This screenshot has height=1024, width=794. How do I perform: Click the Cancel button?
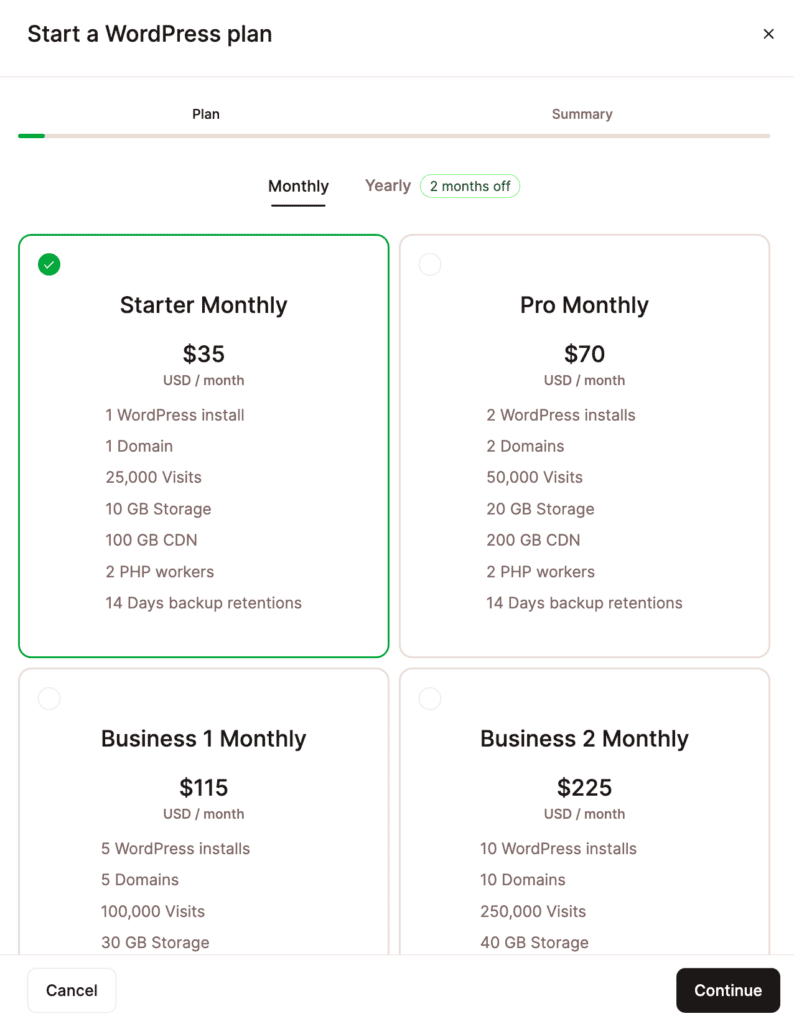(71, 990)
